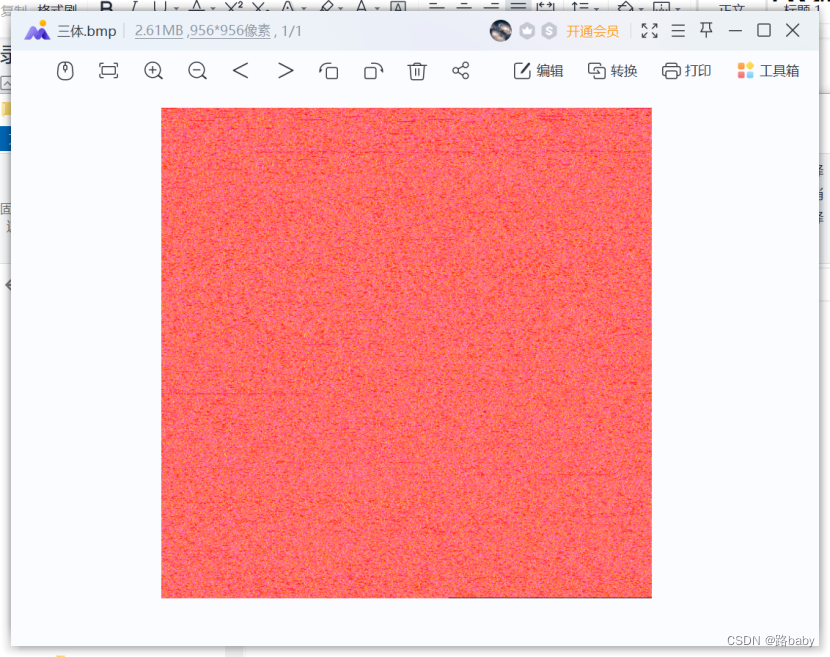The height and width of the screenshot is (657, 830).
Task: Open the 工具箱 toolbox
Action: (x=768, y=70)
